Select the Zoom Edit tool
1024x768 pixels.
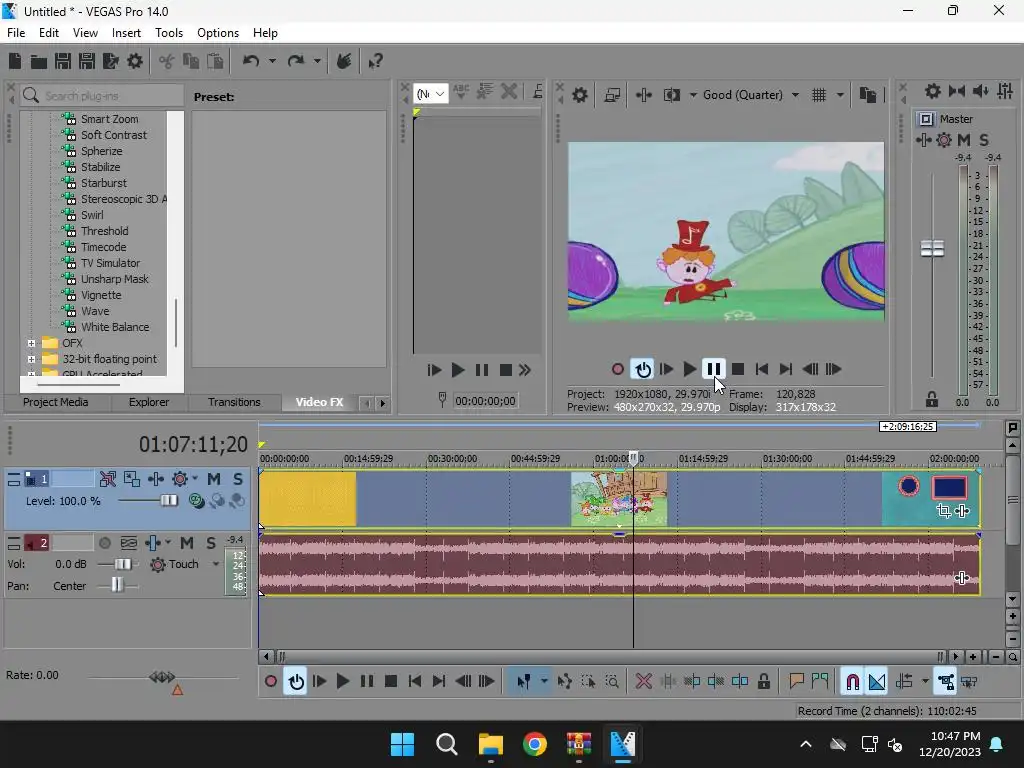[612, 682]
